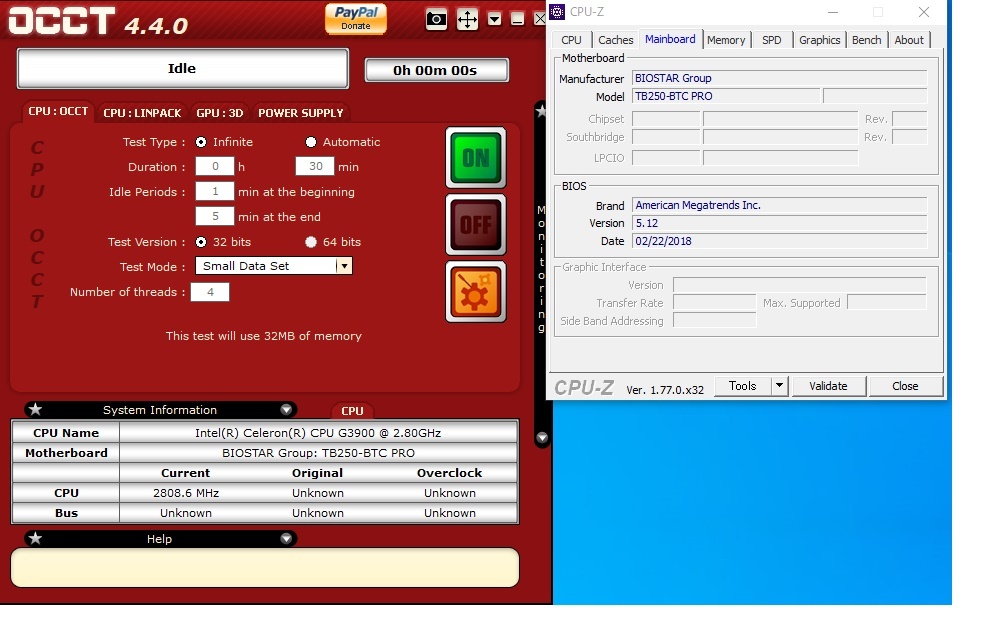
Task: Open the SPD tab in CPU-Z
Action: 771,40
